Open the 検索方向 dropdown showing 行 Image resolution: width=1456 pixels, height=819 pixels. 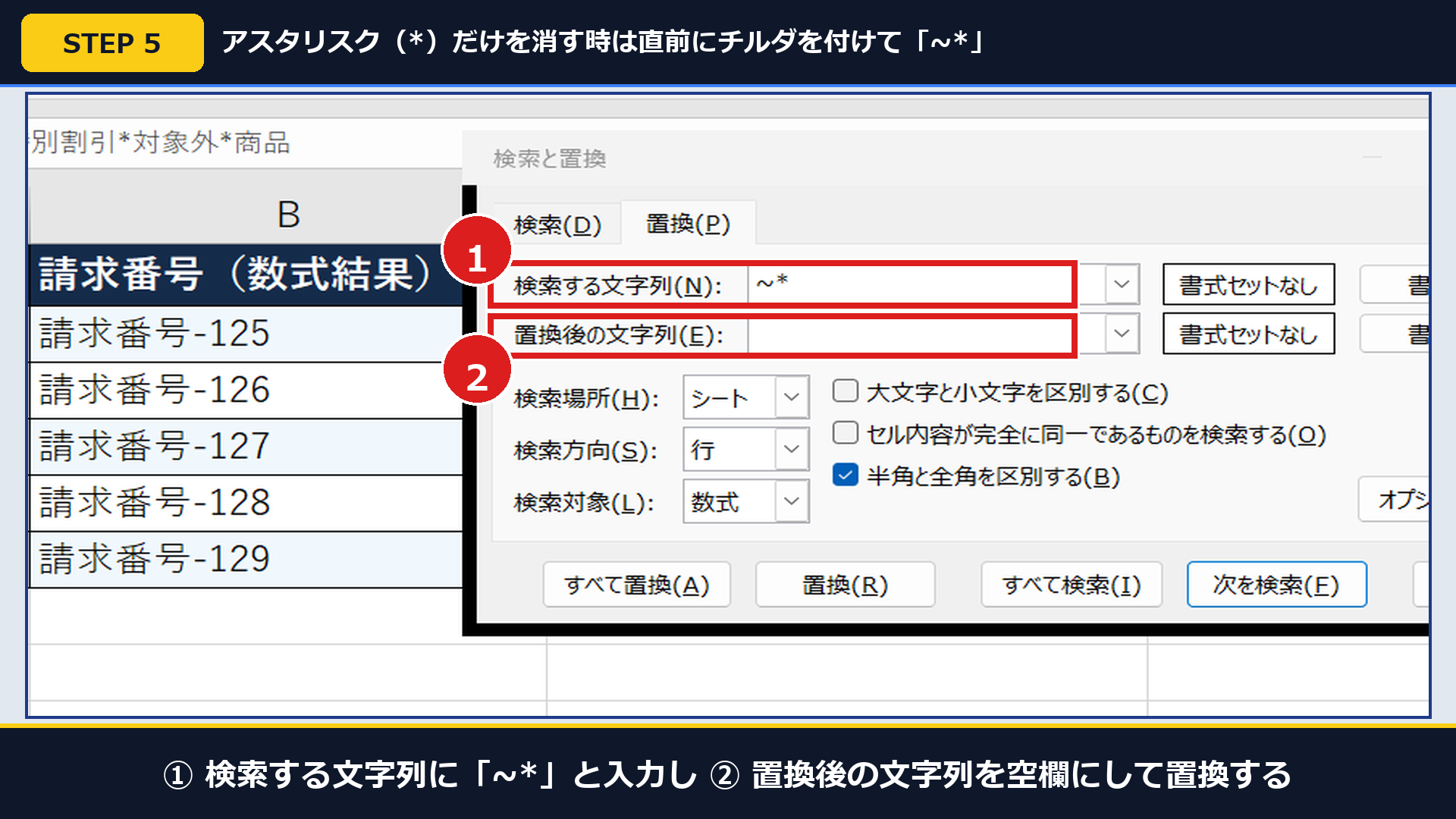point(746,449)
